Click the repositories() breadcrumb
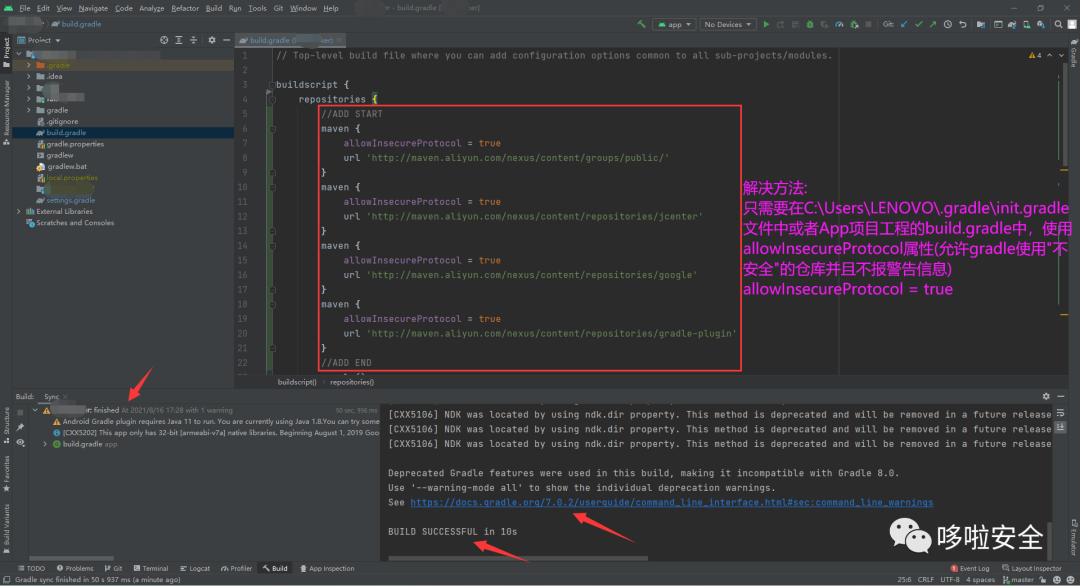This screenshot has width=1080, height=586. pyautogui.click(x=352, y=382)
